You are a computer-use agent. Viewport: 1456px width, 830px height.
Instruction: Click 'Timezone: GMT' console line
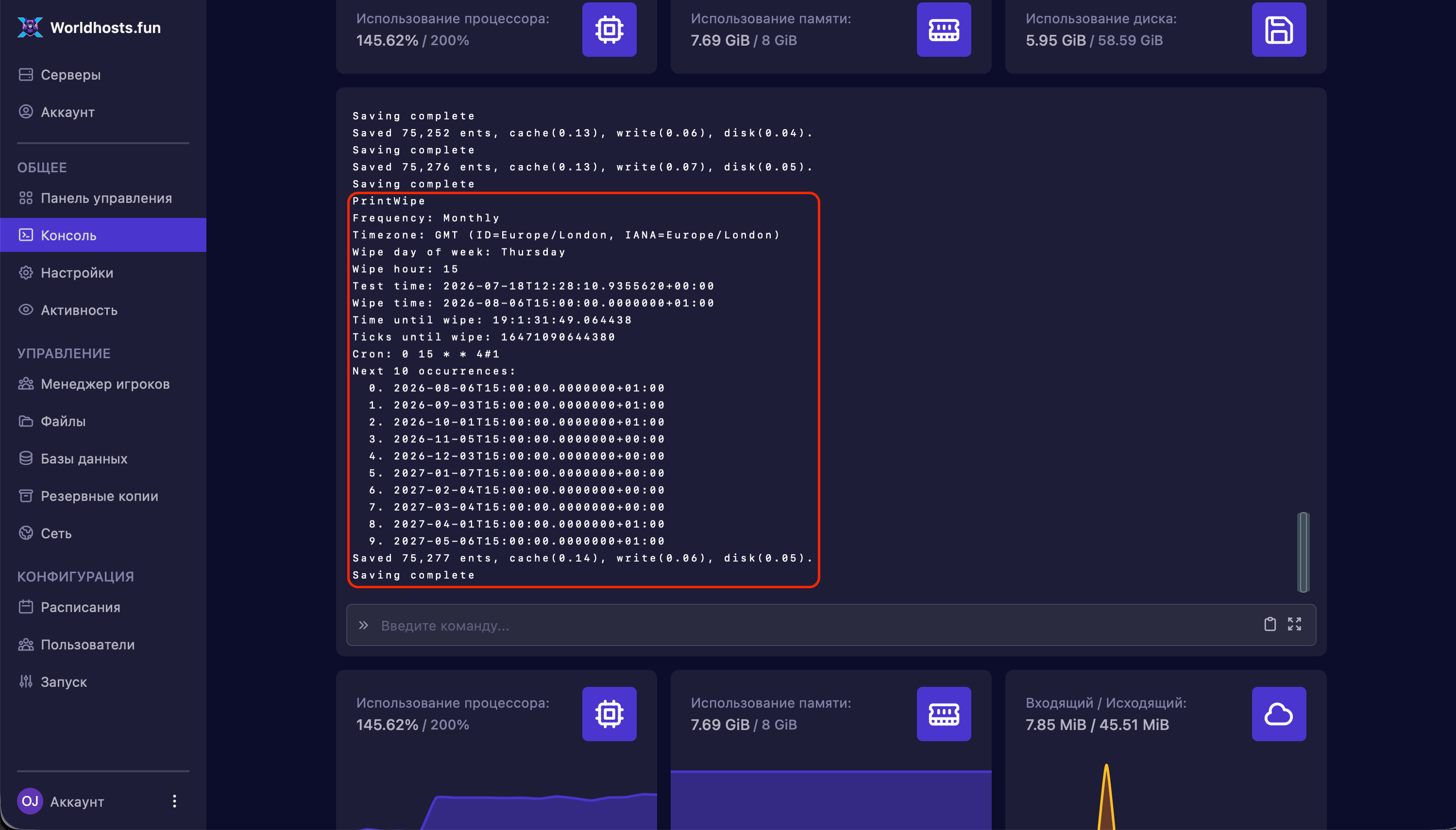click(566, 235)
